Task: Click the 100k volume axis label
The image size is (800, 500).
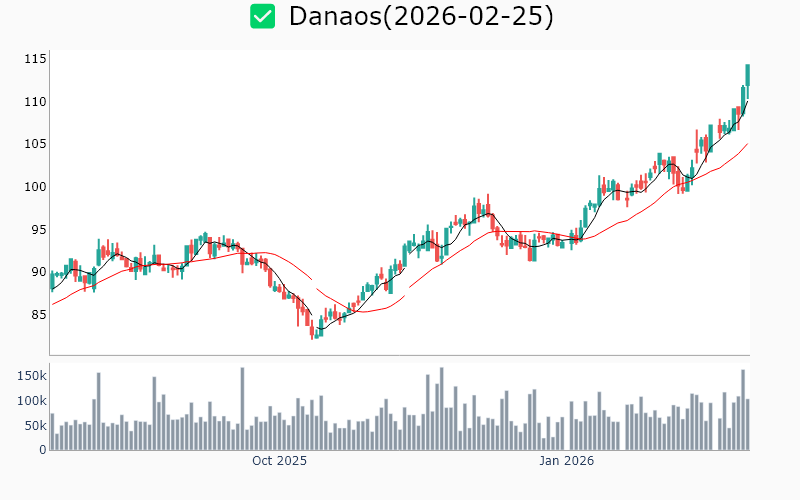Action: [31, 401]
